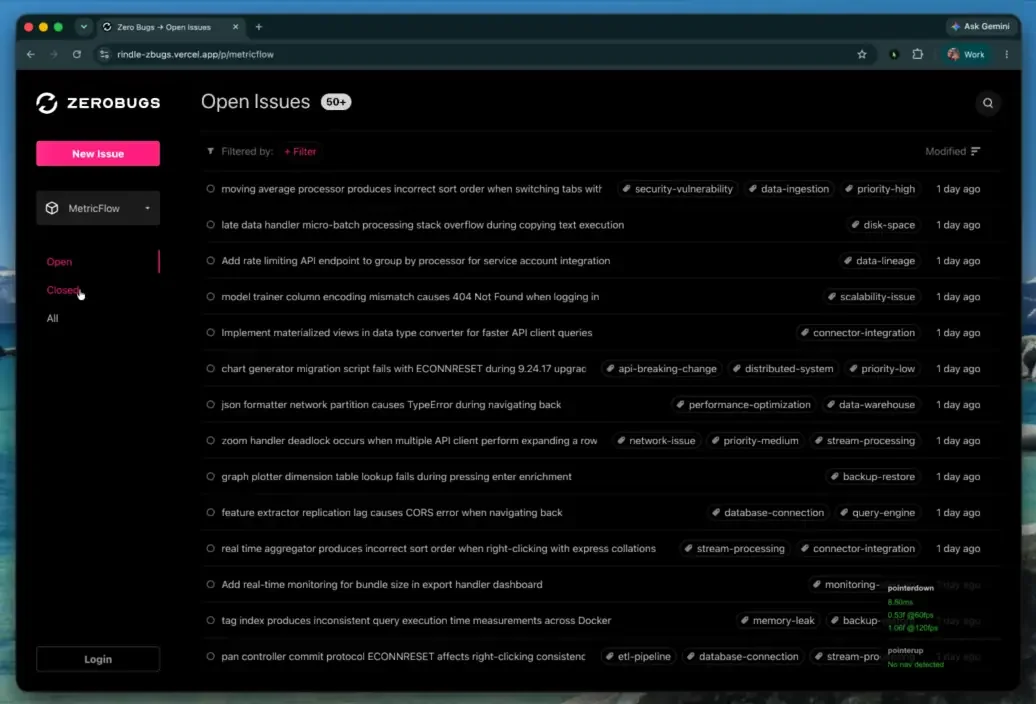Image resolution: width=1036 pixels, height=704 pixels.
Task: Click the funnel icon beside Filtered by
Action: pos(210,151)
